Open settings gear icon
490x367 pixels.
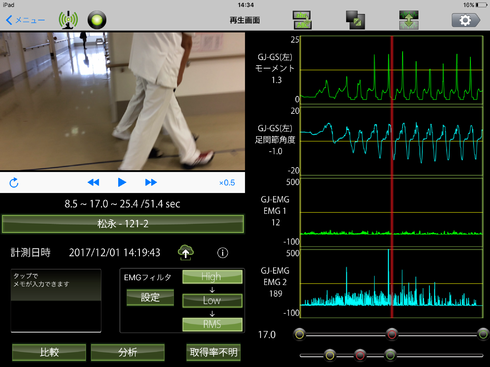tap(466, 20)
